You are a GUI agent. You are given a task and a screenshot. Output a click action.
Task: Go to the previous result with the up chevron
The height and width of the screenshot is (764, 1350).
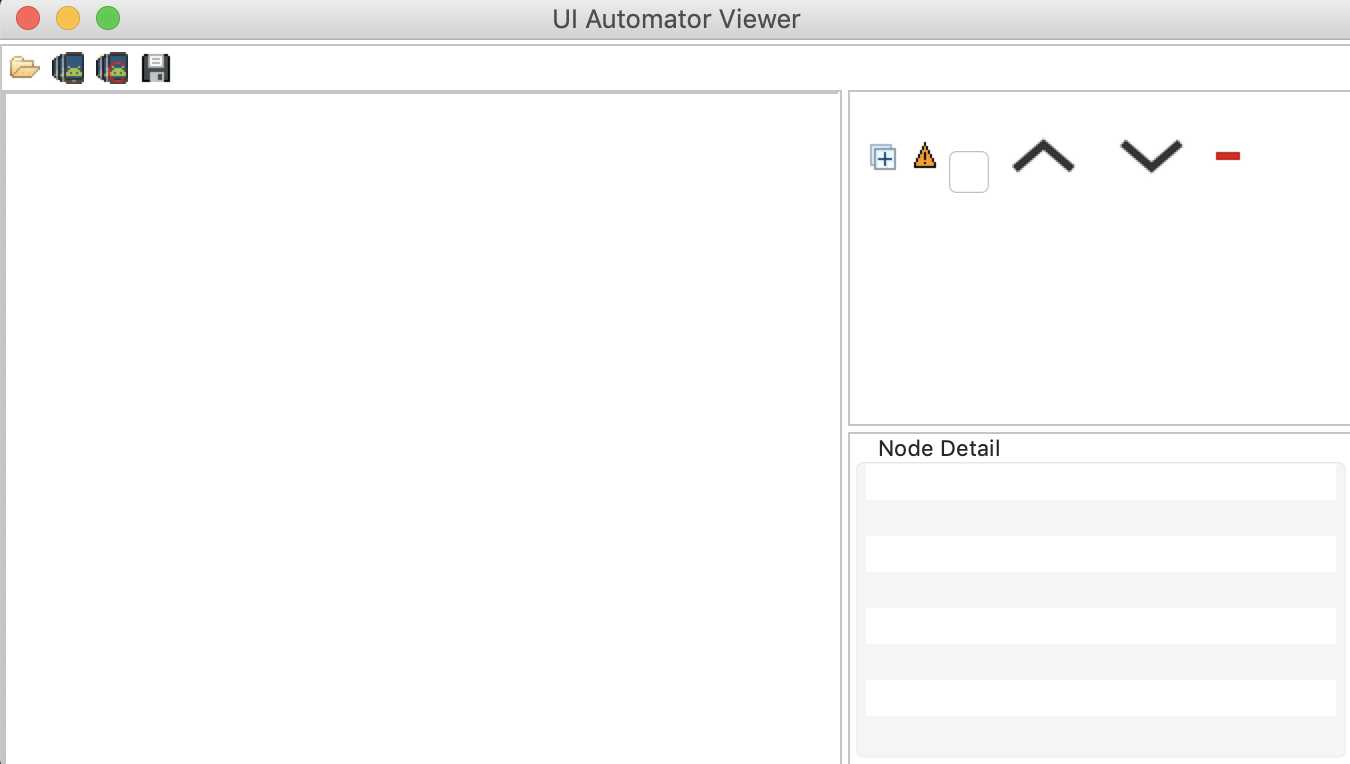tap(1043, 156)
